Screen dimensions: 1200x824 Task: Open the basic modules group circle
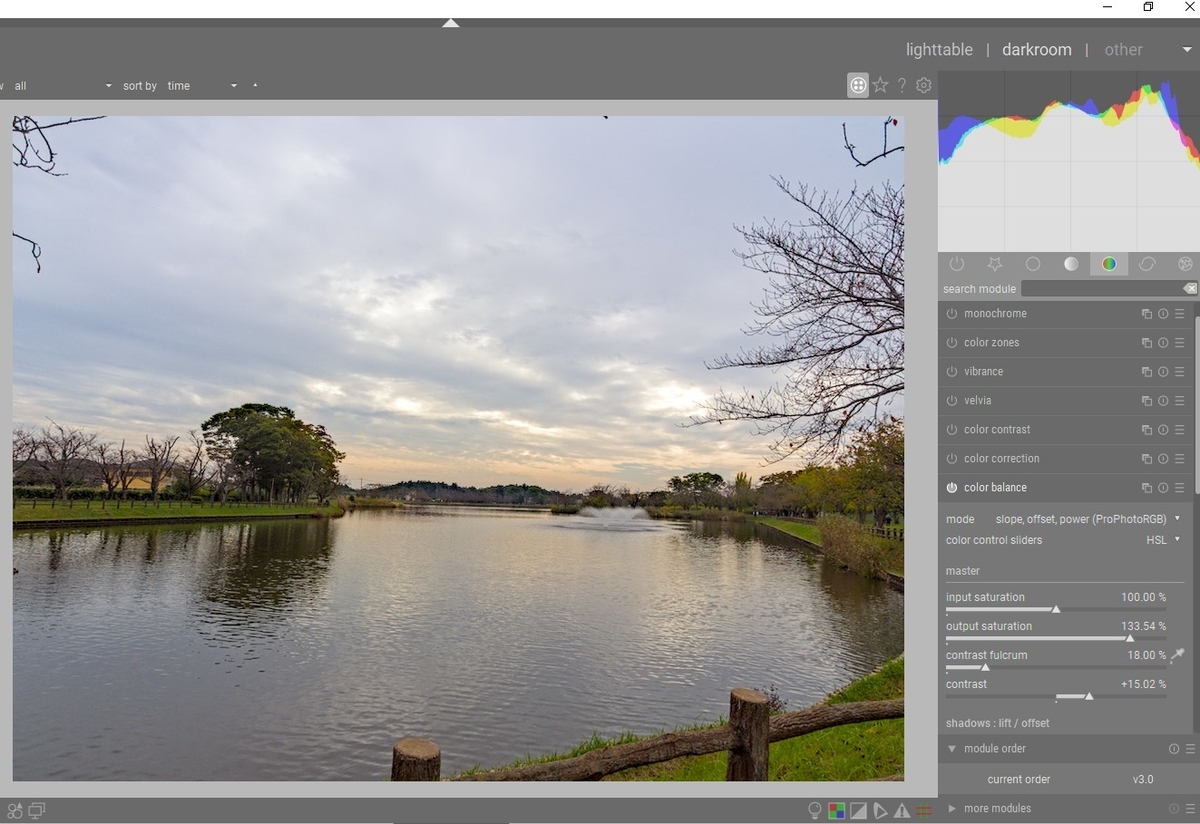tap(1033, 264)
